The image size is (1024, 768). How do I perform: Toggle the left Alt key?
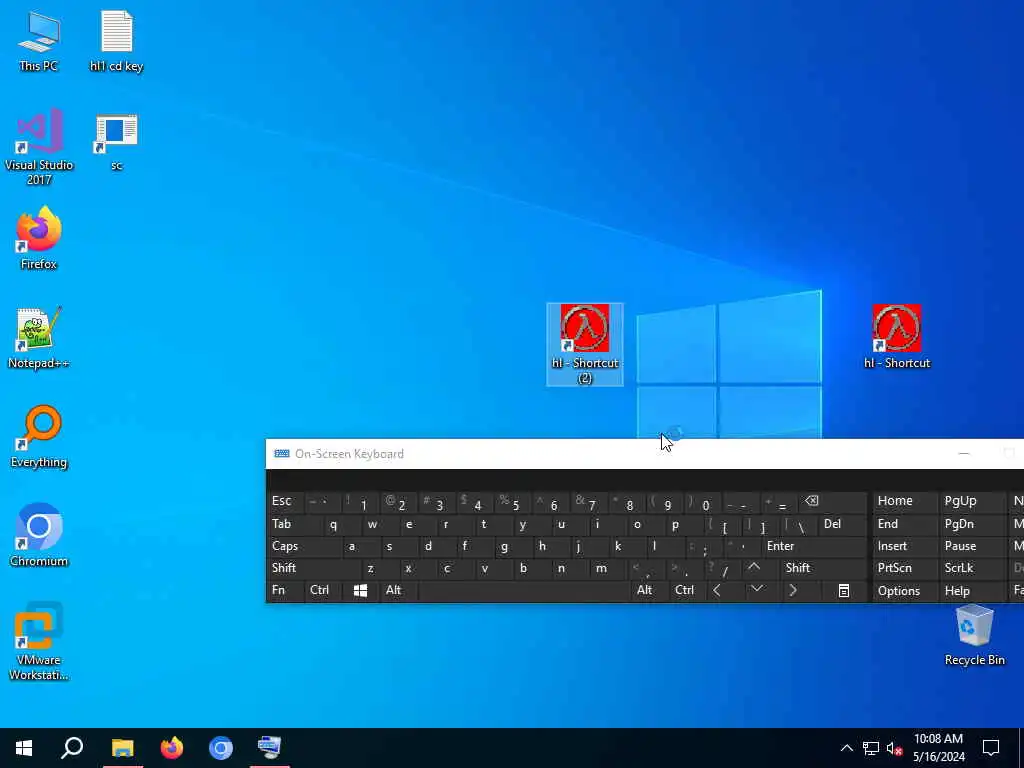pyautogui.click(x=398, y=590)
